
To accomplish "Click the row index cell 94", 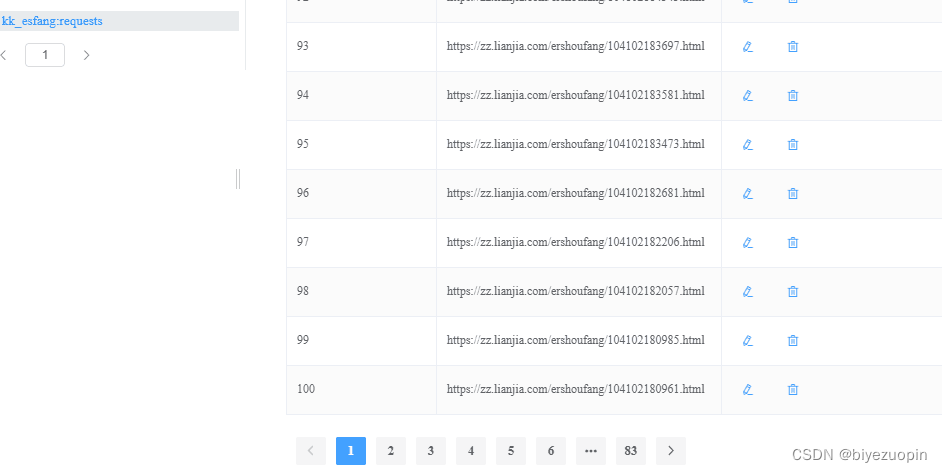I will [x=362, y=96].
